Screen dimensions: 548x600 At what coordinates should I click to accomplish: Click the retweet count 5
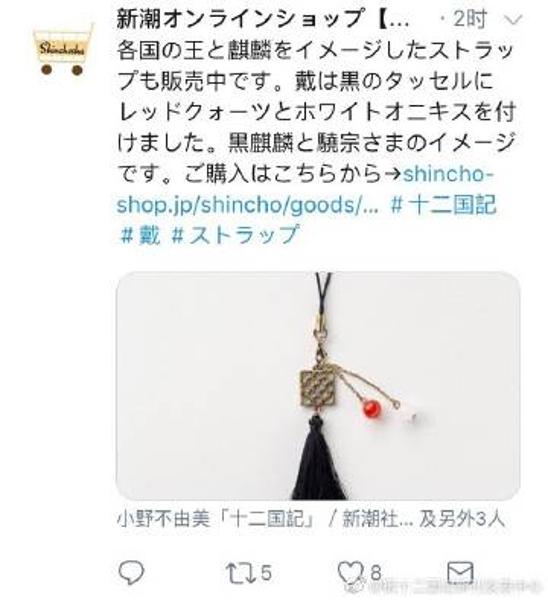coord(266,573)
